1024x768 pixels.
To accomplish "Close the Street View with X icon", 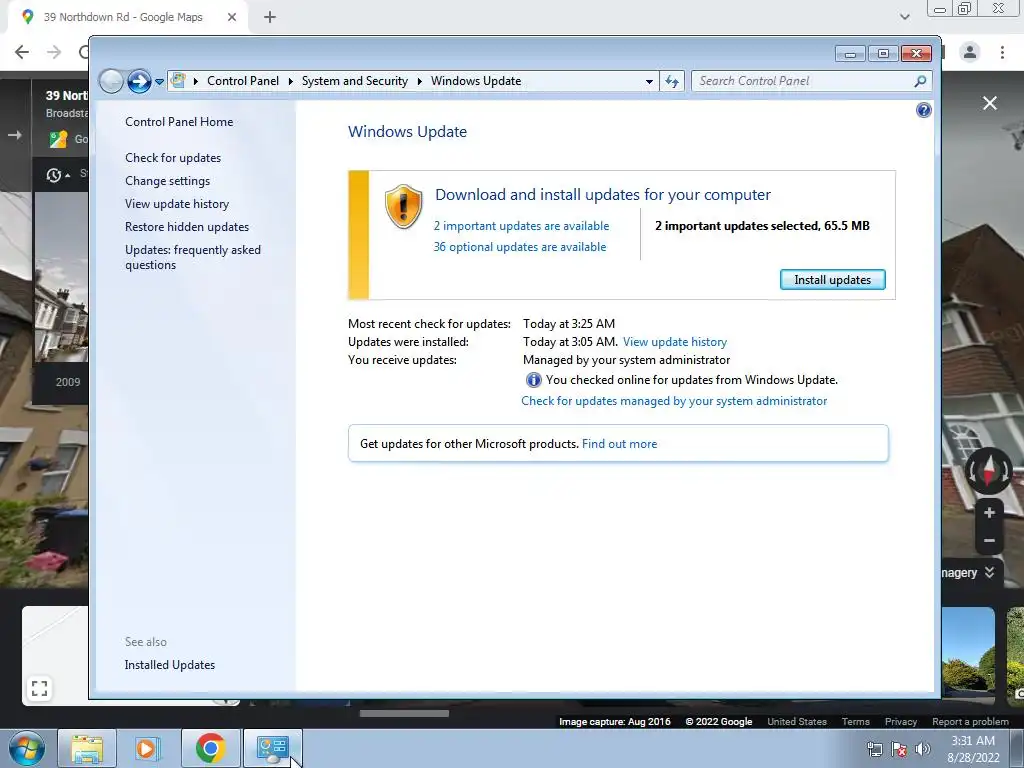I will (x=990, y=103).
